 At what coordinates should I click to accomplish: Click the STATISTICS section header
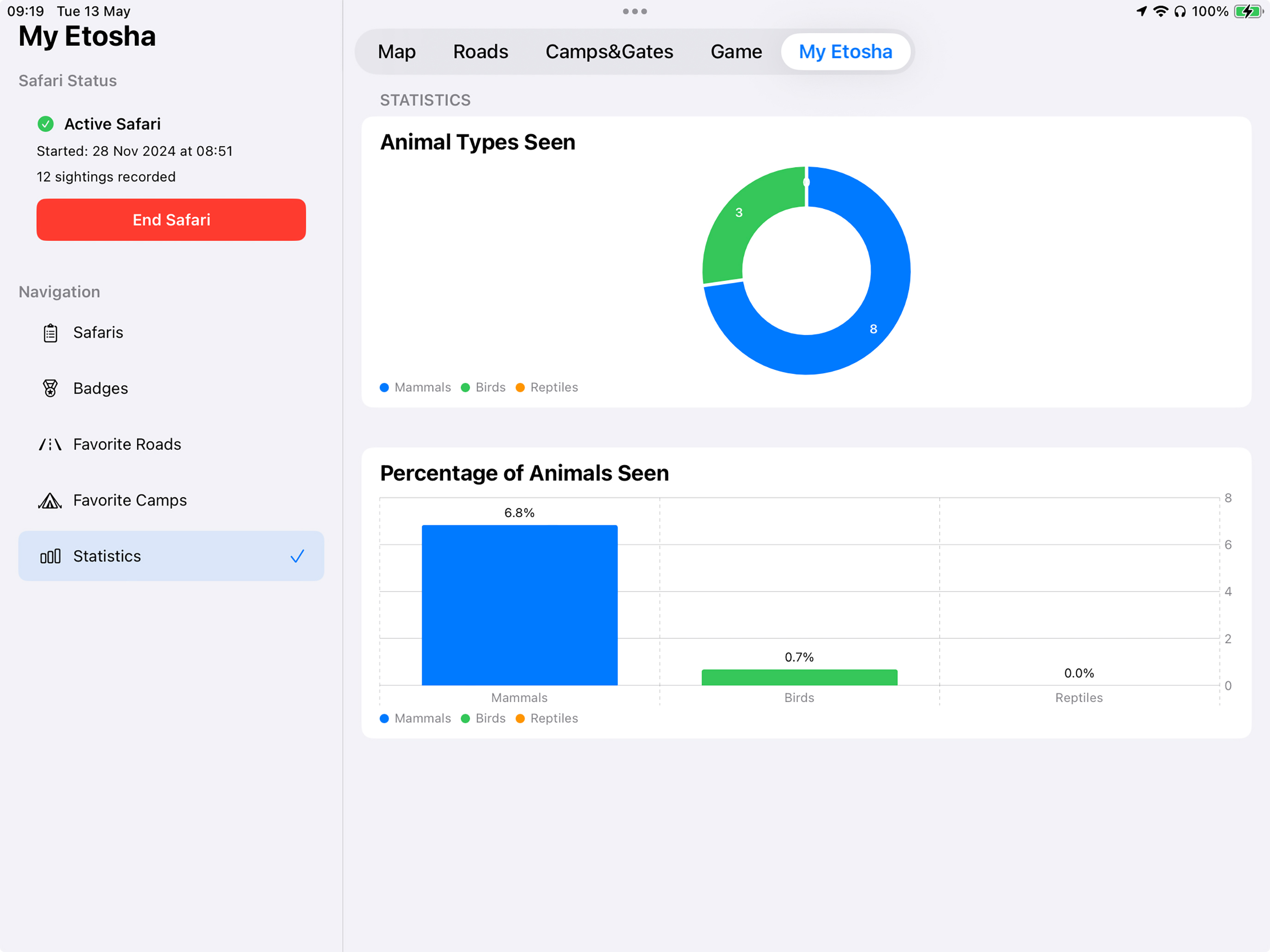[x=425, y=101]
